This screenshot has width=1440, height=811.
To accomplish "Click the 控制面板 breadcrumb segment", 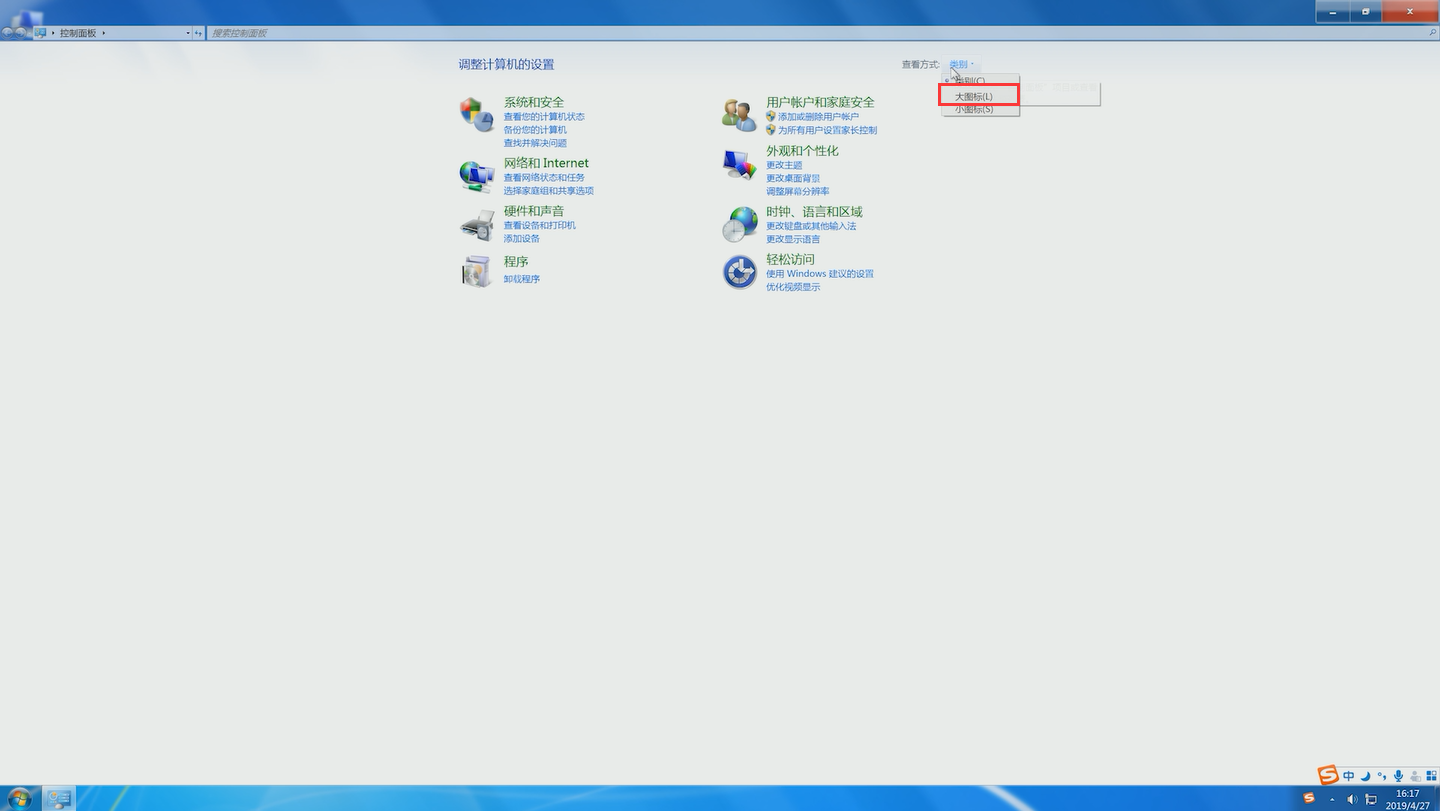I will tap(78, 33).
